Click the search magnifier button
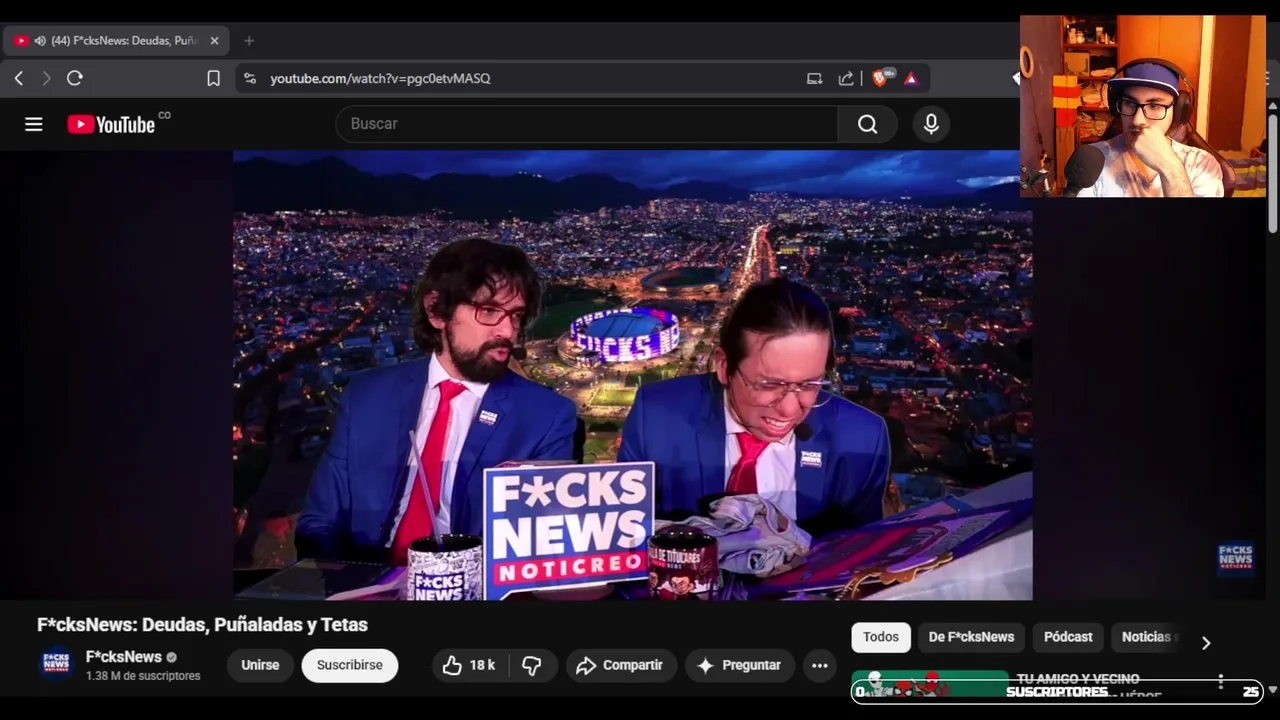 867,124
